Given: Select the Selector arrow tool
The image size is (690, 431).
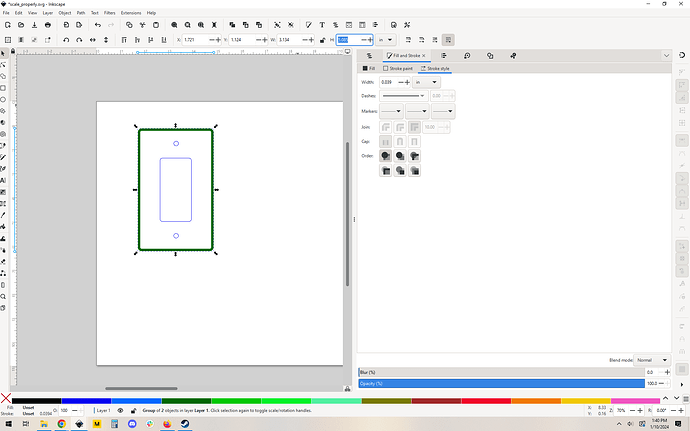Looking at the screenshot, I should pos(3,53).
